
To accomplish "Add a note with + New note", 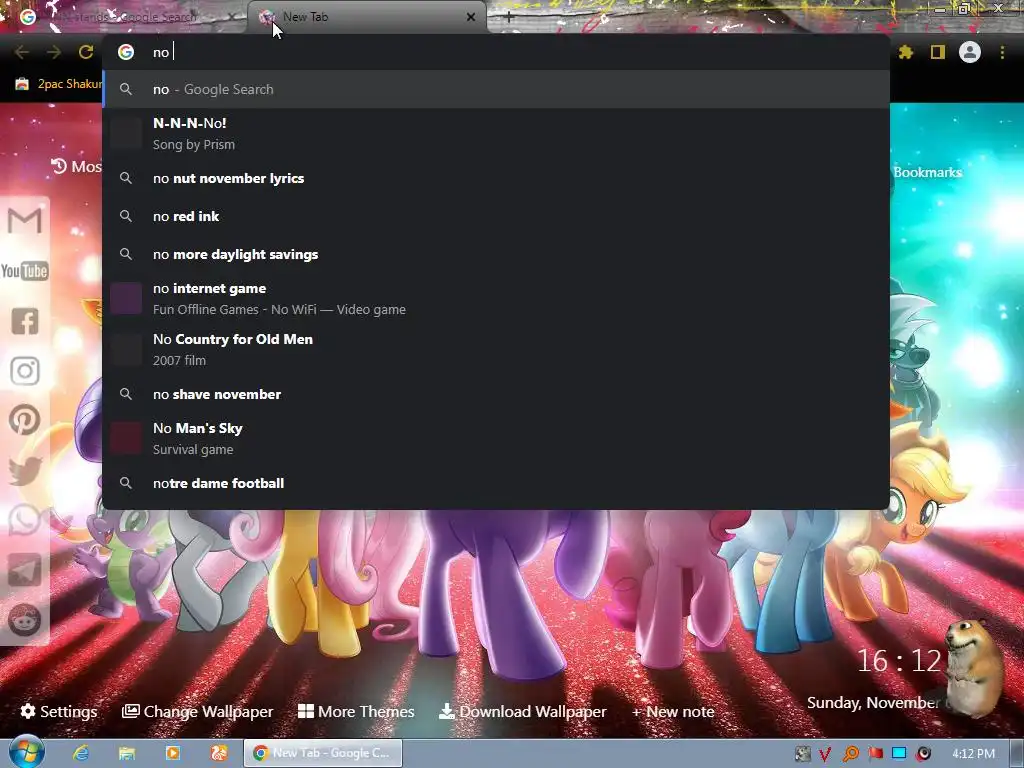I will (x=673, y=712).
